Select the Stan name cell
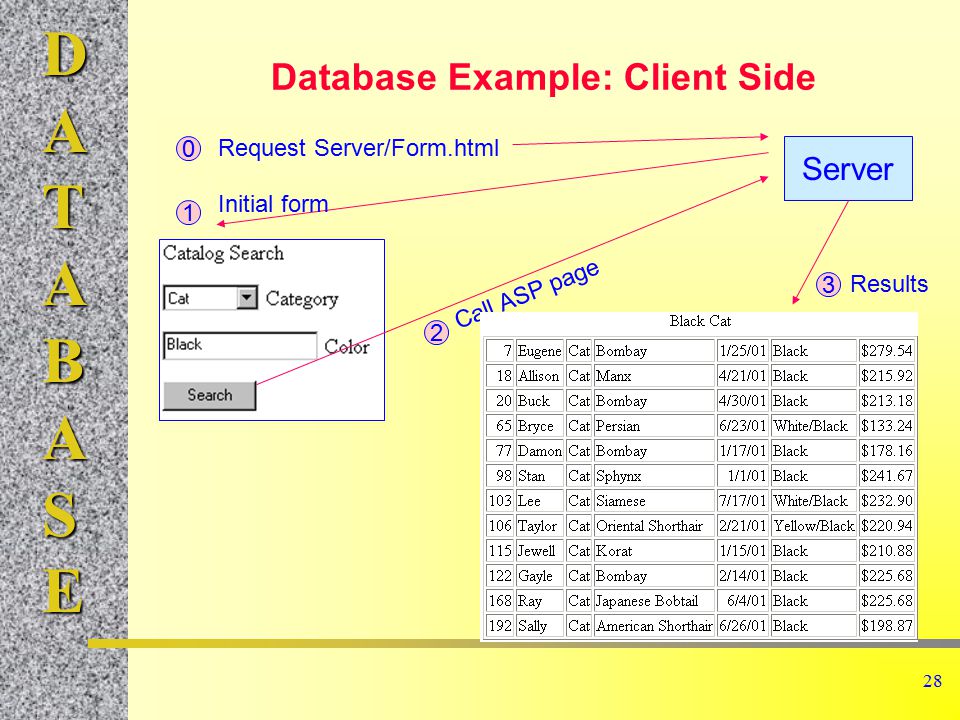Screen dimensions: 960x720 539,476
